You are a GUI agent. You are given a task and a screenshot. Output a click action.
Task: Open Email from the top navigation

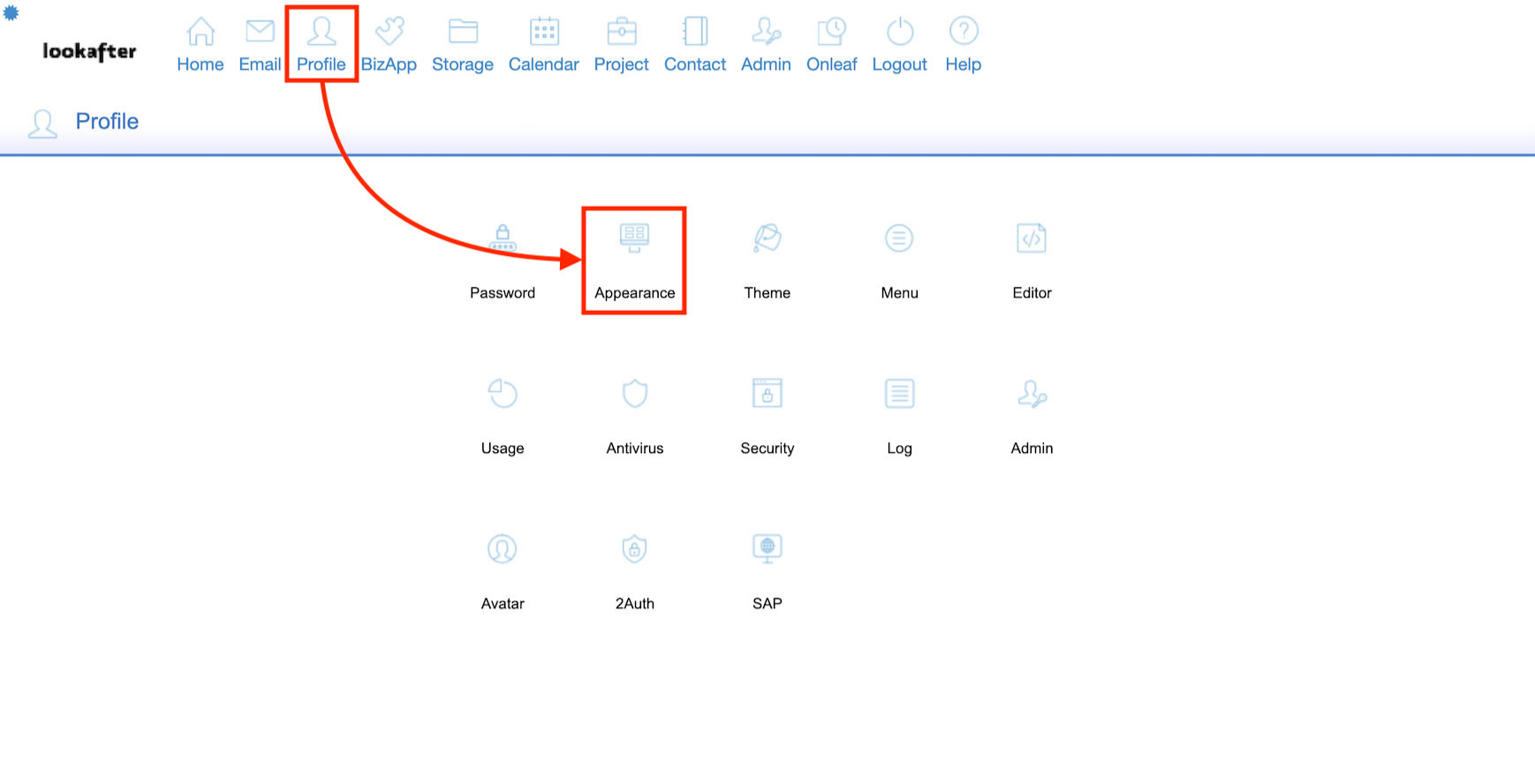pos(260,45)
